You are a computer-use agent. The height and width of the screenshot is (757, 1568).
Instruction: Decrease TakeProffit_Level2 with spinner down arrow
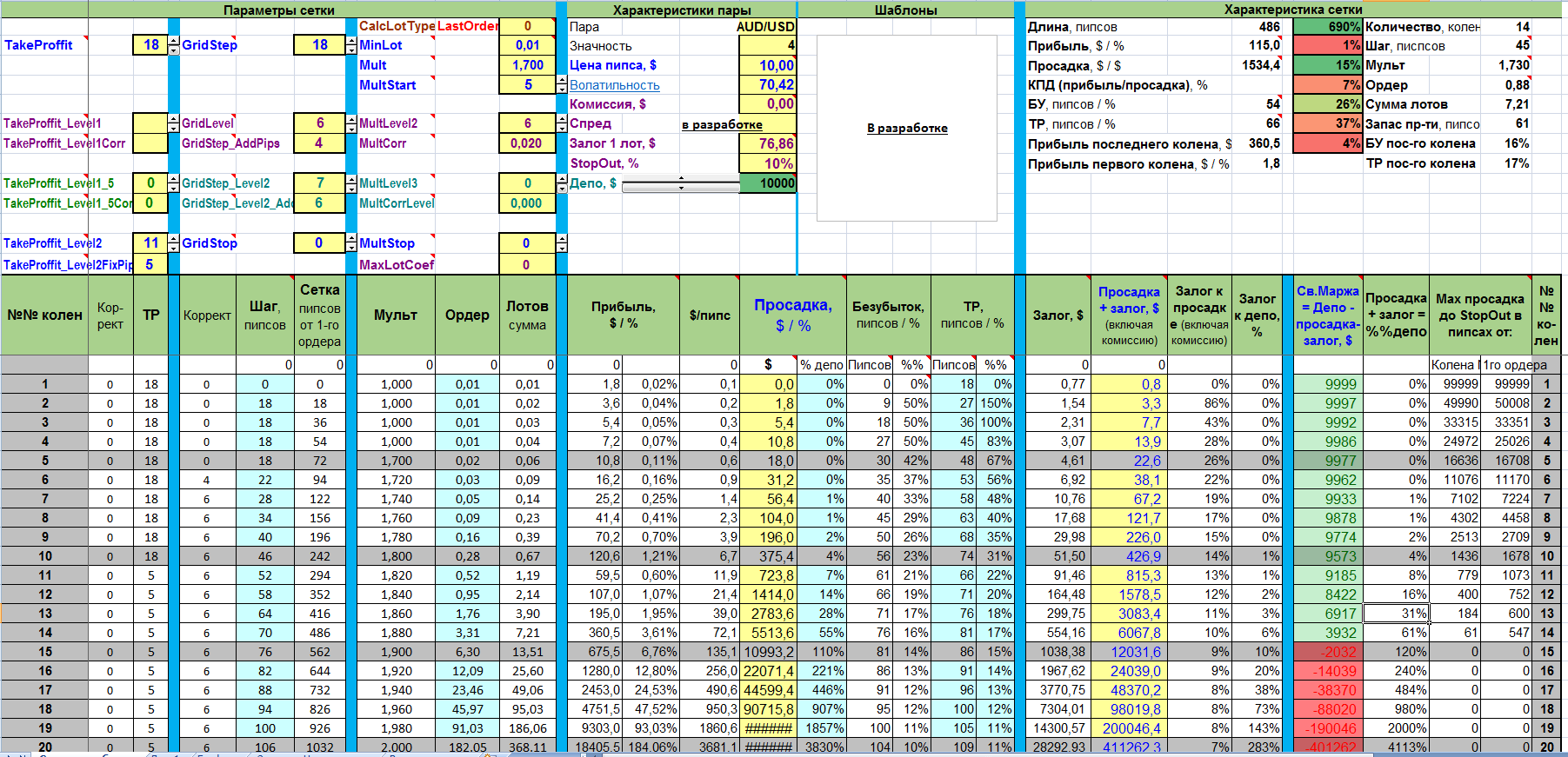click(174, 248)
